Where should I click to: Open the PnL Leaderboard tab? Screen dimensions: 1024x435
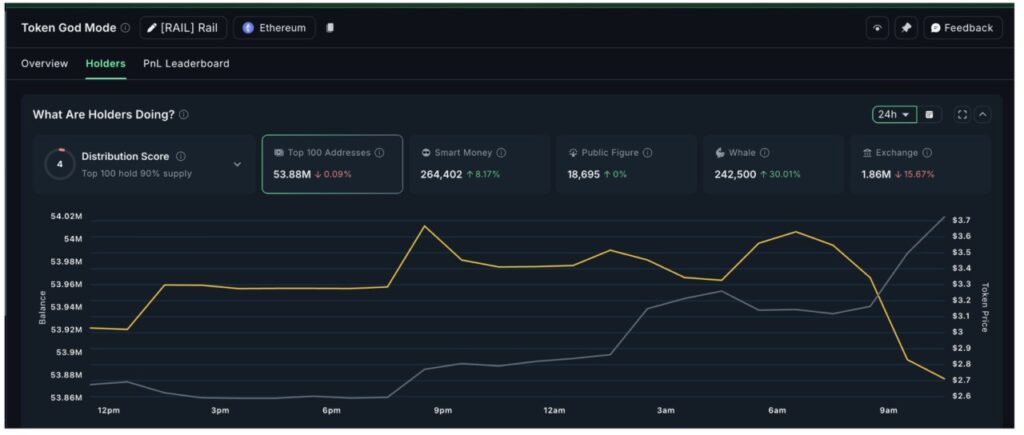(186, 64)
